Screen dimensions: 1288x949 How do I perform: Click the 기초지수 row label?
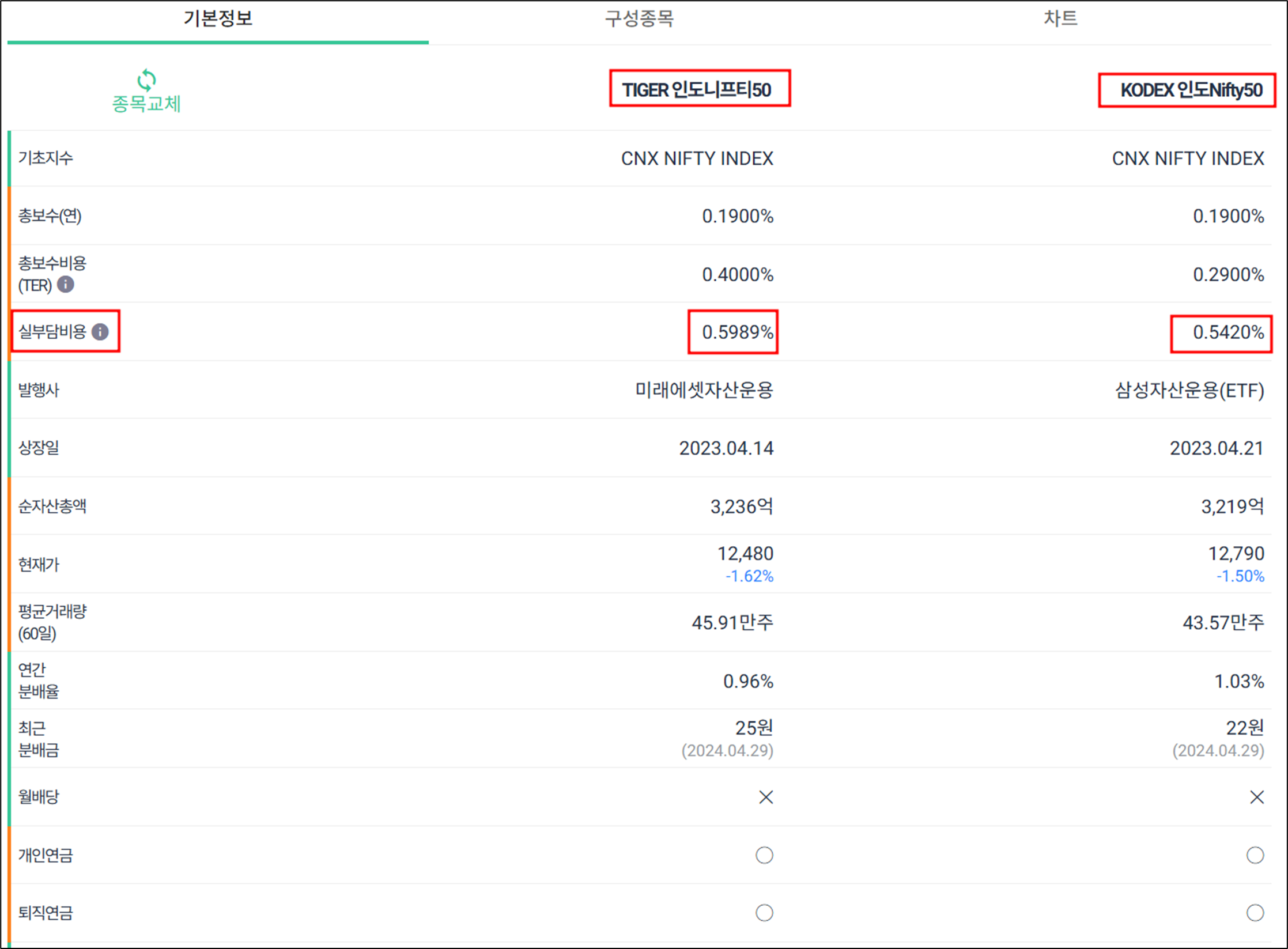(46, 158)
